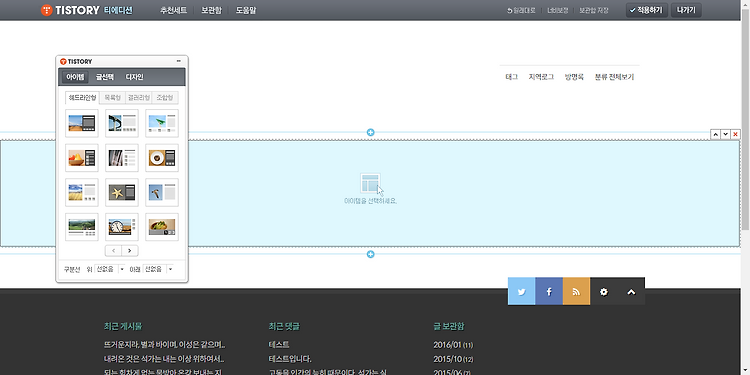
Task: Open the recent post 내려온 것은 석가는
Action: (x=164, y=359)
